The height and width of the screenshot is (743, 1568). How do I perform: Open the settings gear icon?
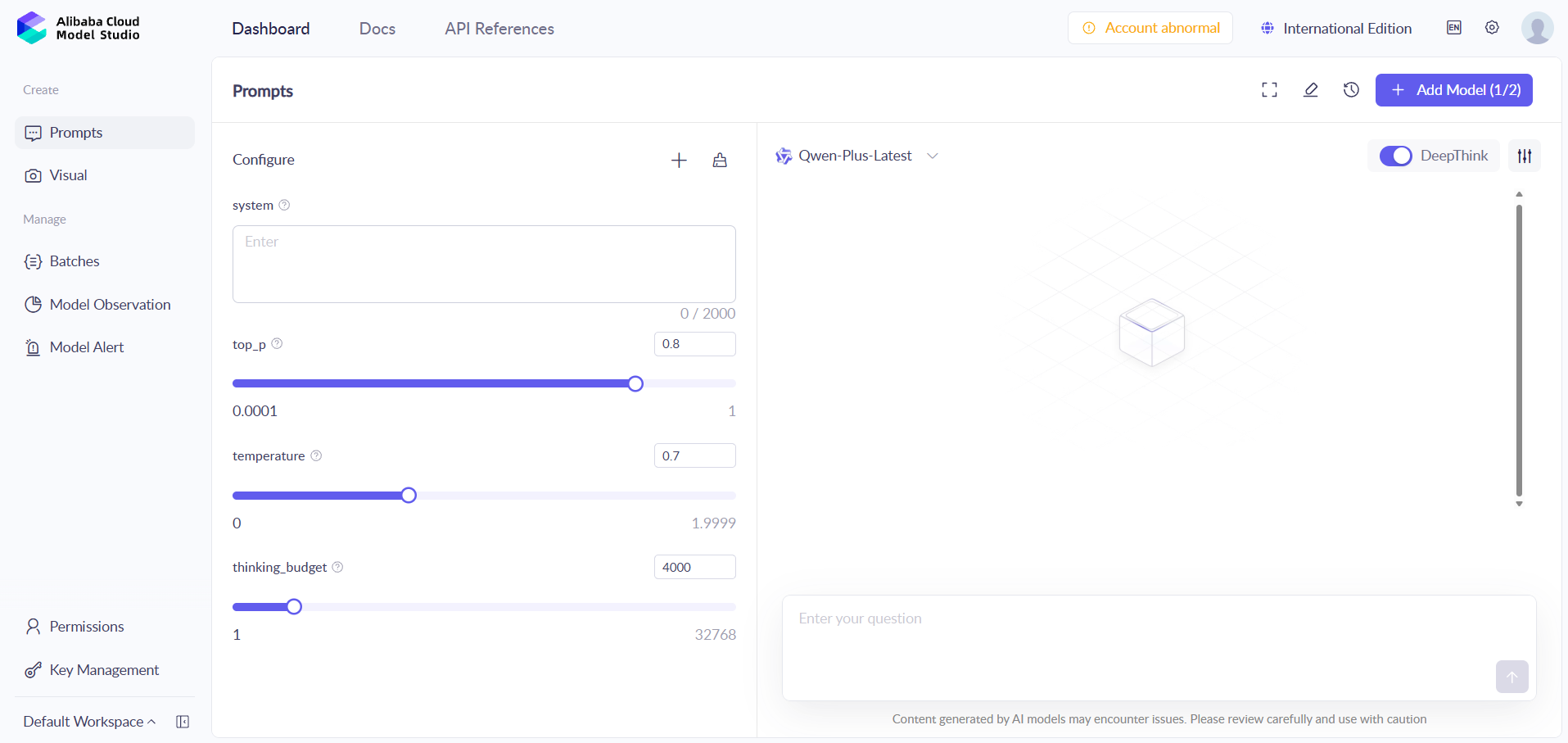(x=1492, y=28)
